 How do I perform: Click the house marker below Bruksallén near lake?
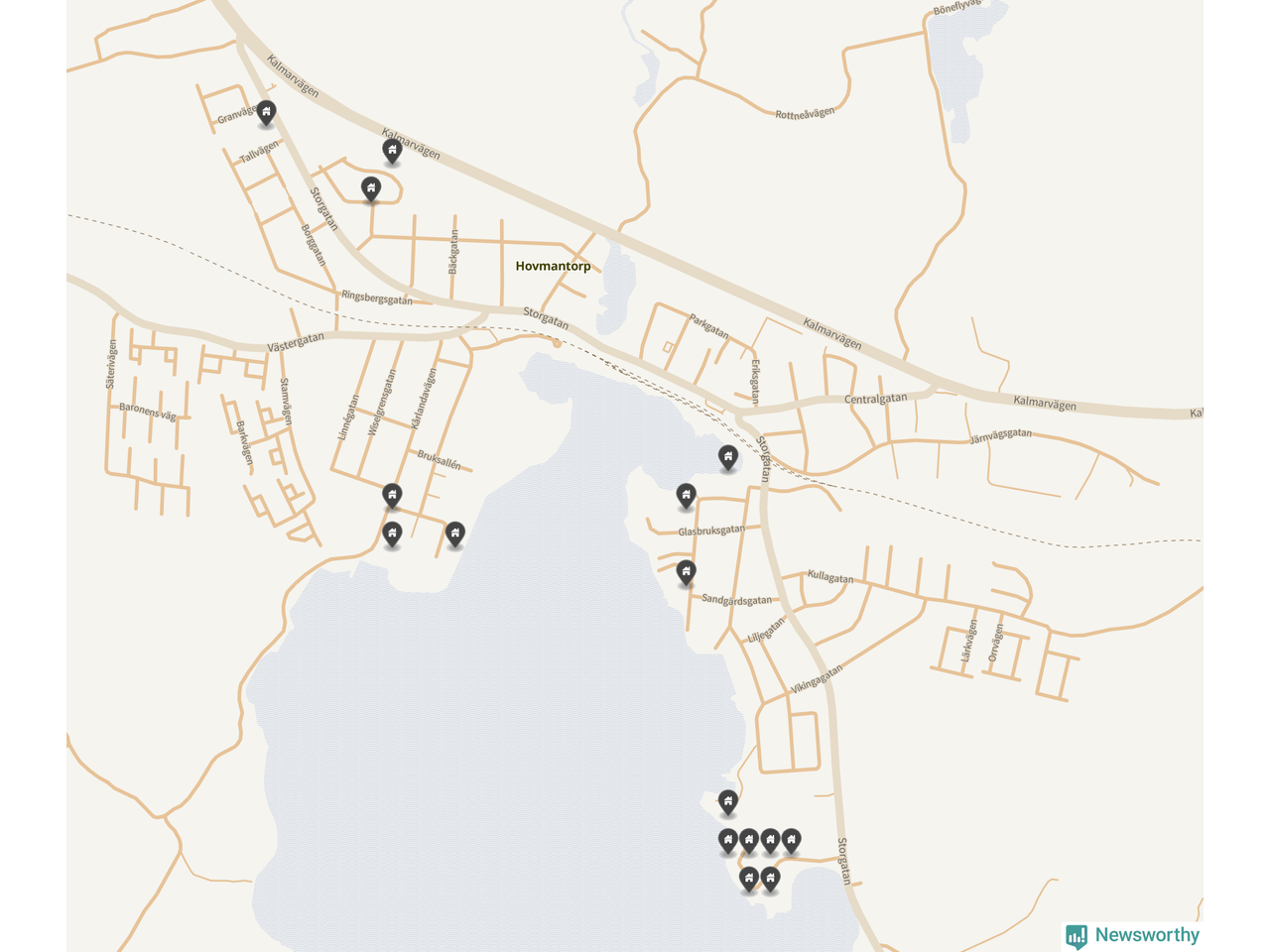(454, 534)
